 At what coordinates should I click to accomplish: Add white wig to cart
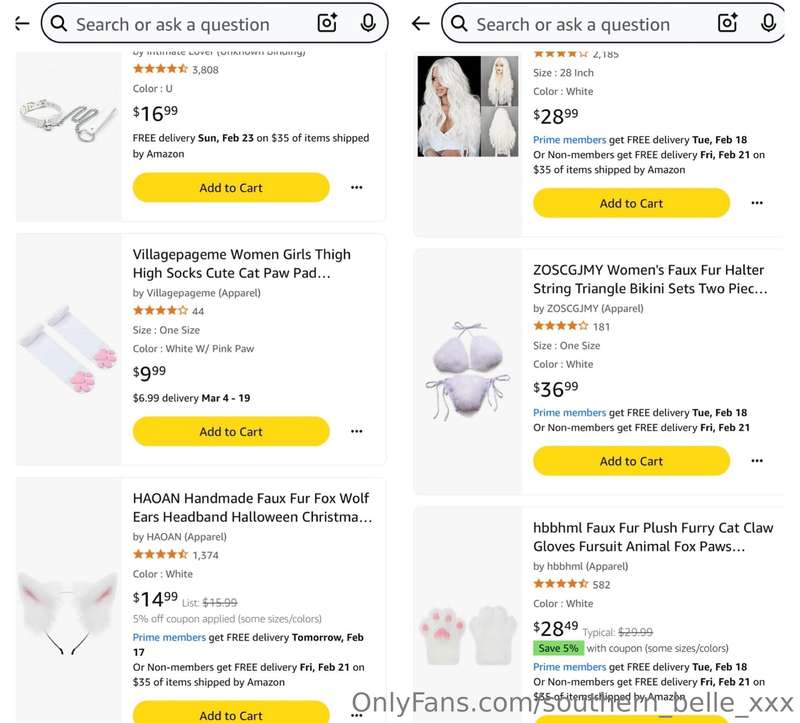click(x=632, y=203)
